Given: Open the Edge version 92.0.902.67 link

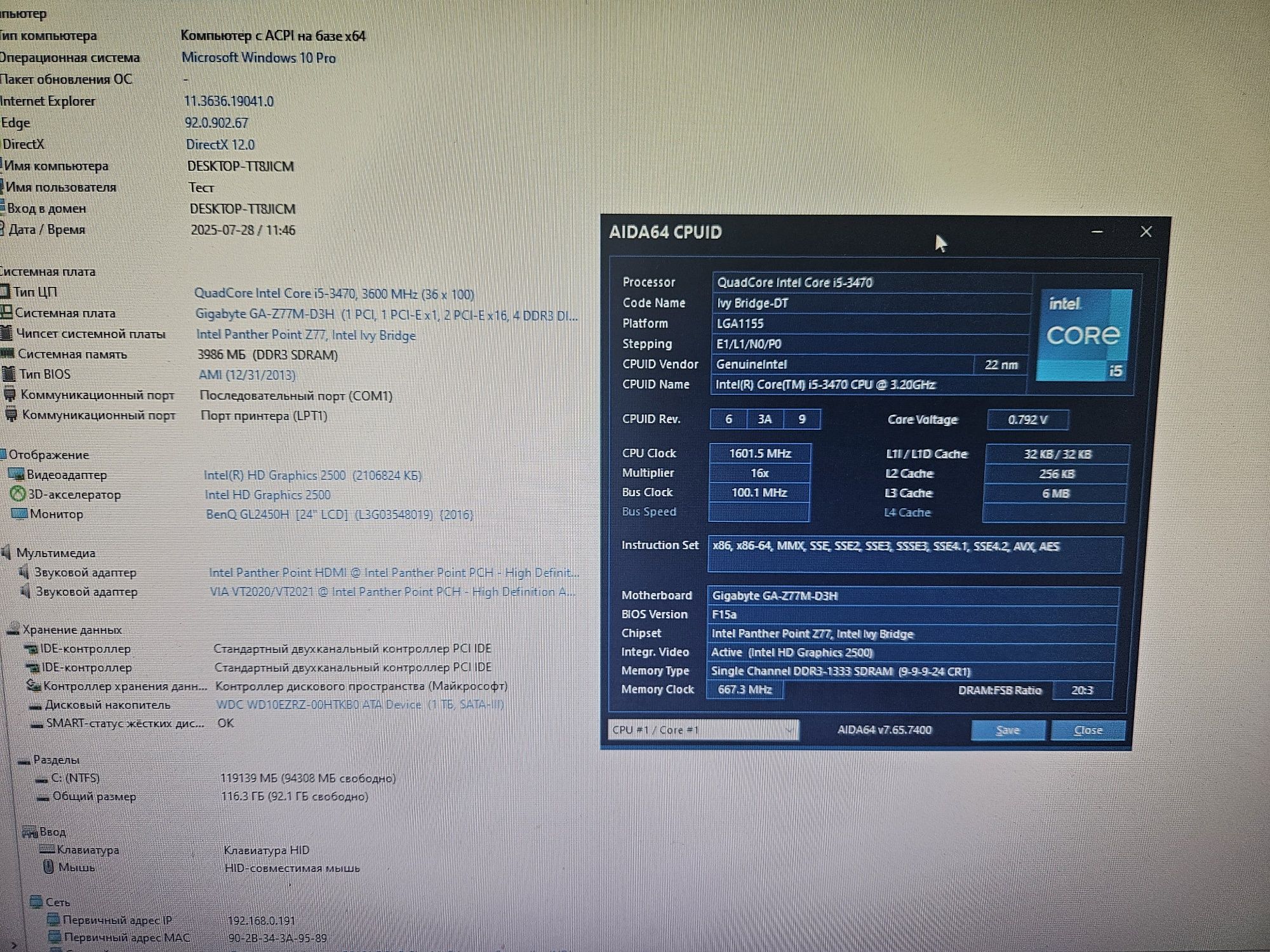Looking at the screenshot, I should pyautogui.click(x=217, y=123).
